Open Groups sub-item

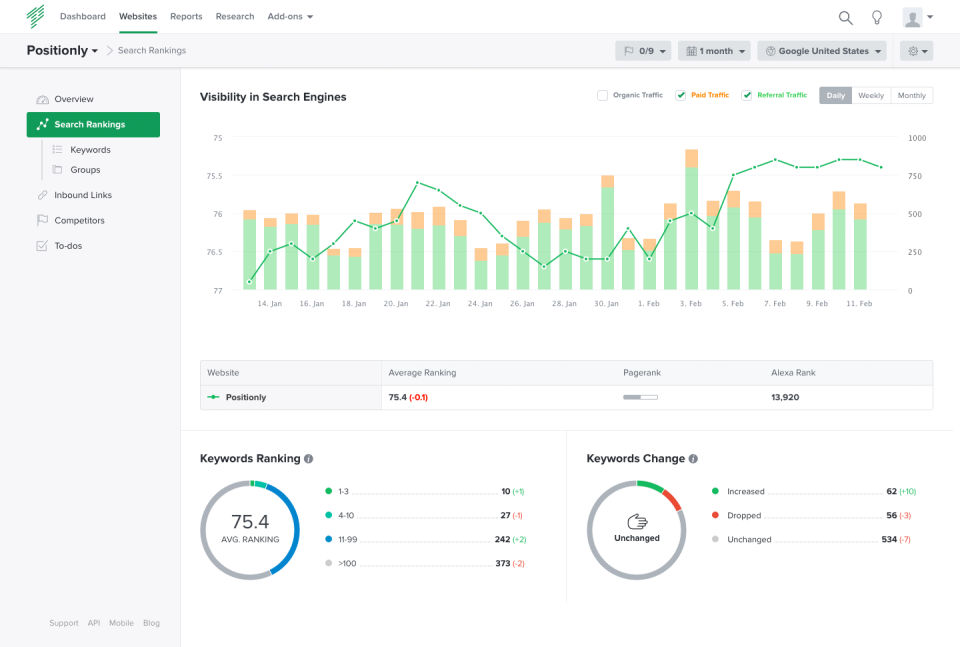coord(85,170)
